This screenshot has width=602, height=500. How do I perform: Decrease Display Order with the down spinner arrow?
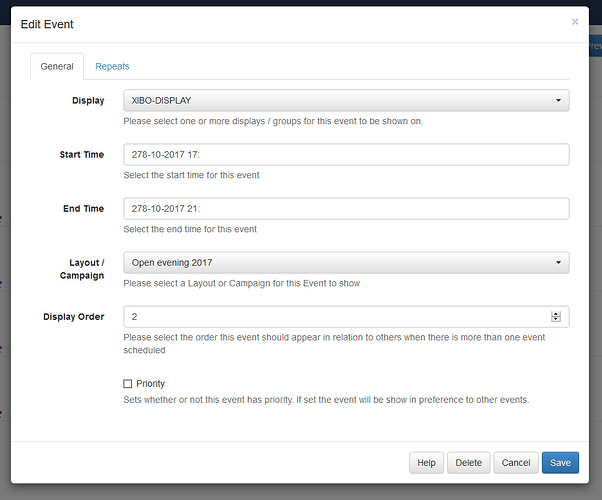pos(556,319)
